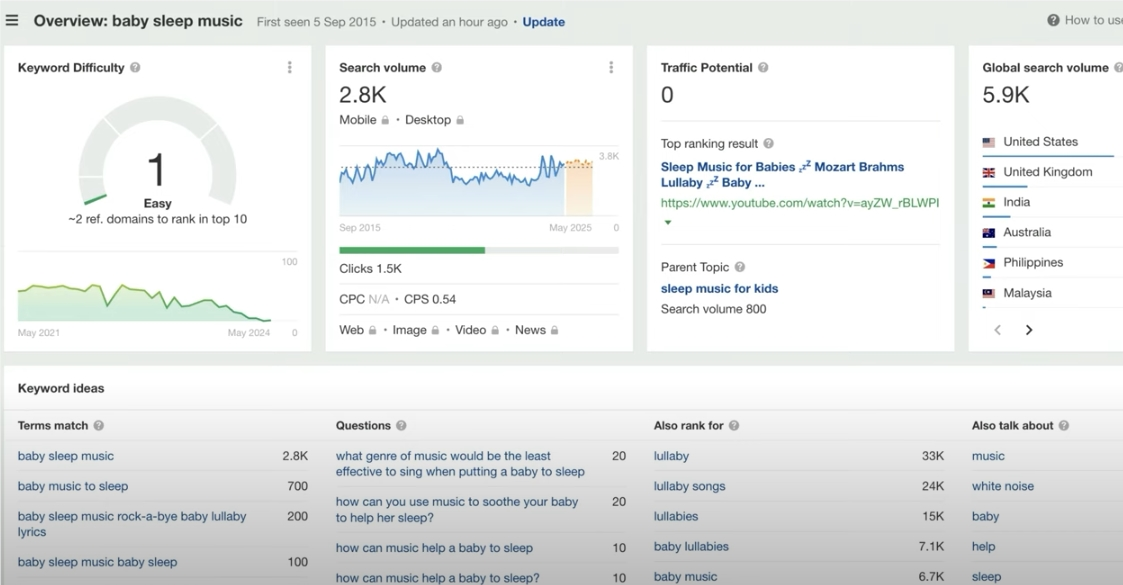Viewport: 1123px width, 585px height.
Task: Click the Top ranking result help icon
Action: 768,144
